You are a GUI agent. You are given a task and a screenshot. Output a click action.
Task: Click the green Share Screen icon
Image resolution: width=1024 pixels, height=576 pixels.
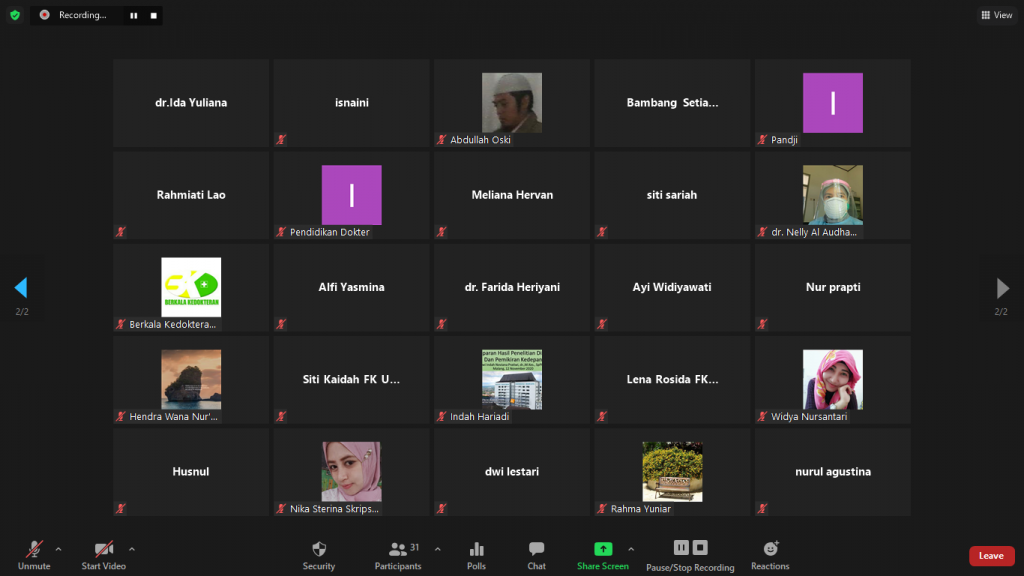[x=603, y=549]
